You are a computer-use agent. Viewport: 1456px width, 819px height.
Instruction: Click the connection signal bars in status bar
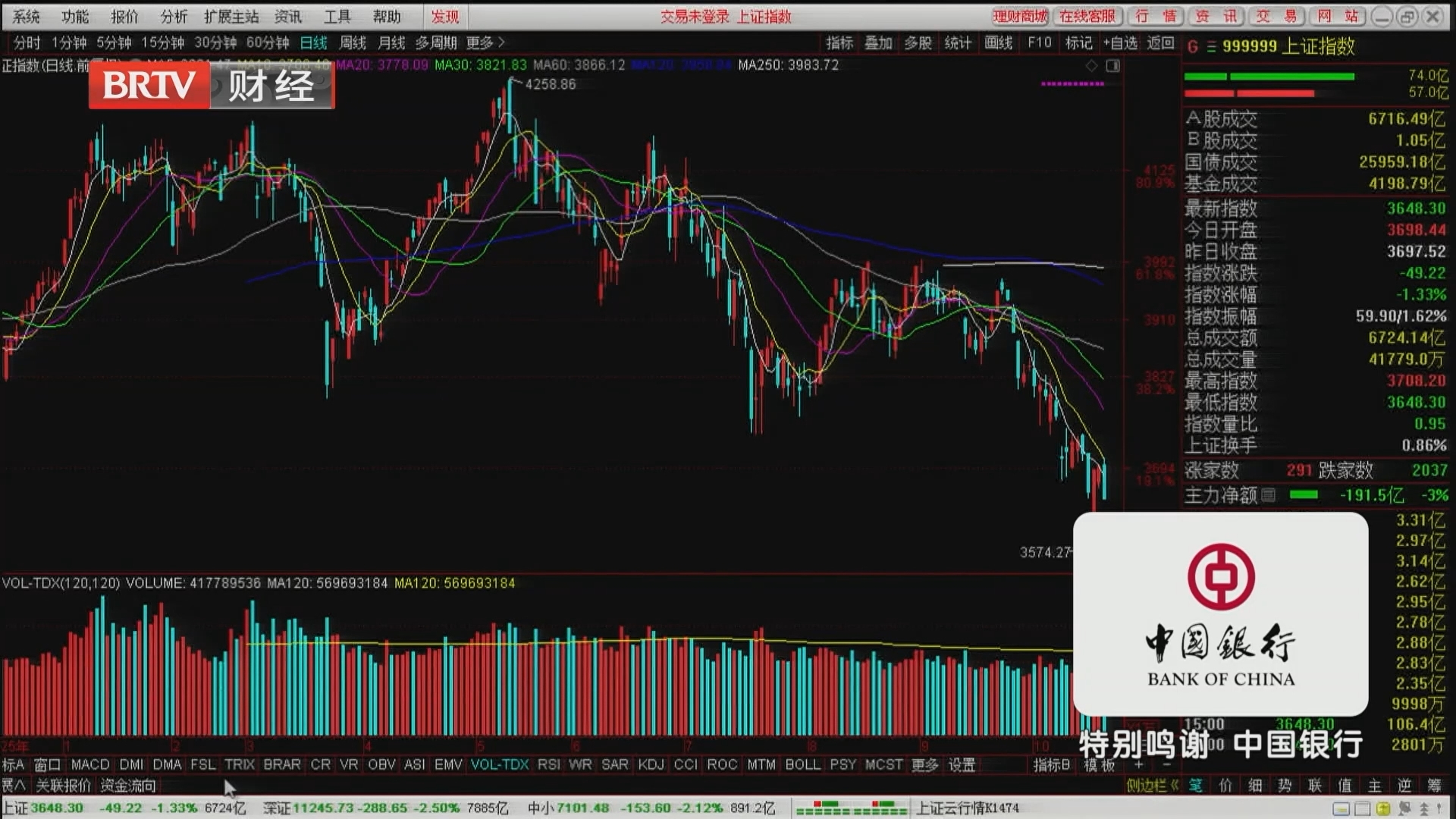click(851, 808)
